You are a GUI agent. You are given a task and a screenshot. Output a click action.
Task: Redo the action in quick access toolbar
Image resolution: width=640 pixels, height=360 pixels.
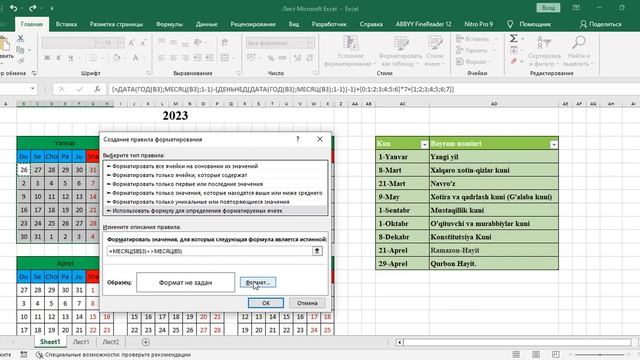click(x=32, y=8)
